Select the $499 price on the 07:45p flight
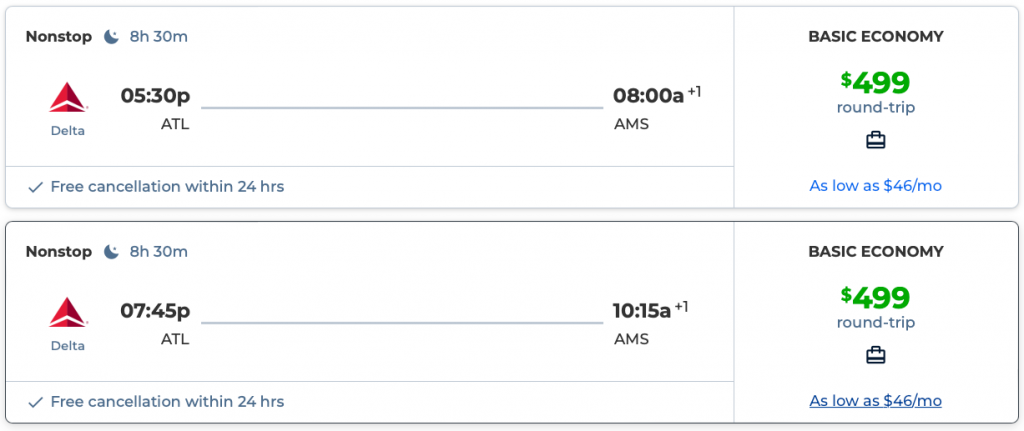Viewport: 1024px width, 431px height. 876,297
